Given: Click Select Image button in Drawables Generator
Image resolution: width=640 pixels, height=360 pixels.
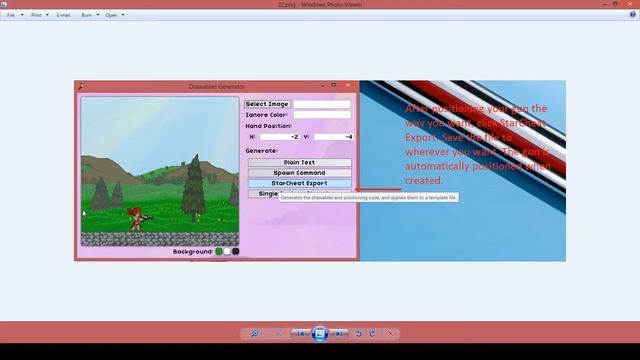Looking at the screenshot, I should (267, 104).
